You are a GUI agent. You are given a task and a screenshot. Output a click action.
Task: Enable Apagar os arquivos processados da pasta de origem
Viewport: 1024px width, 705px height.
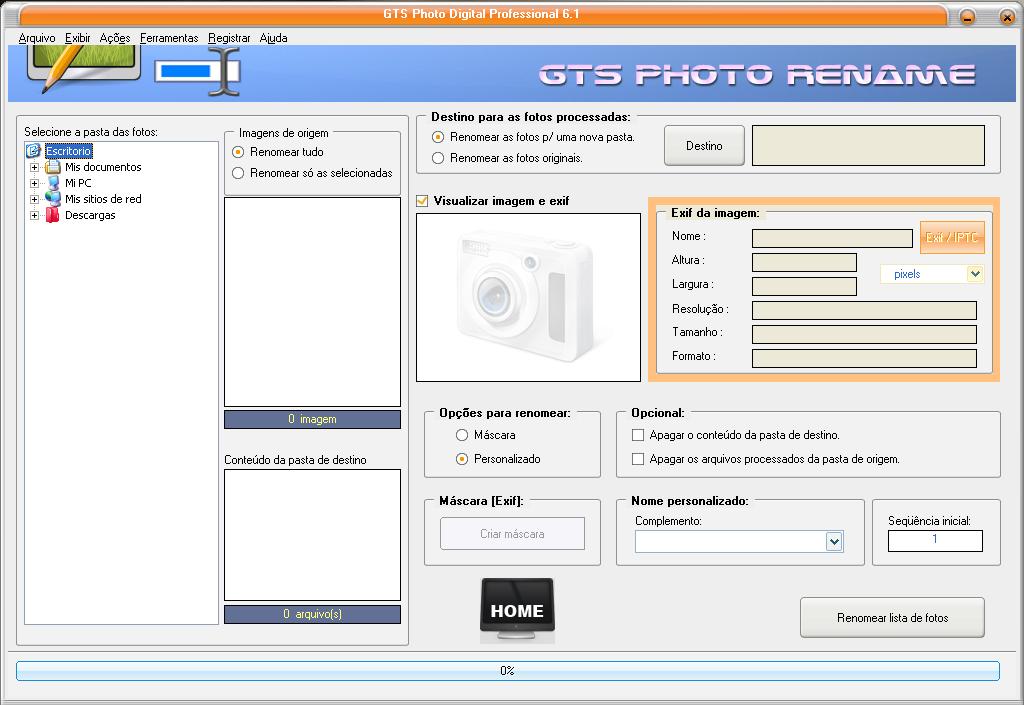tap(638, 459)
